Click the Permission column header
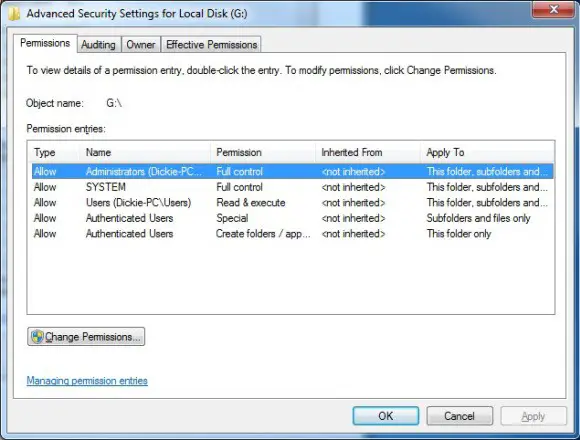Image resolution: width=580 pixels, height=440 pixels. 263,152
